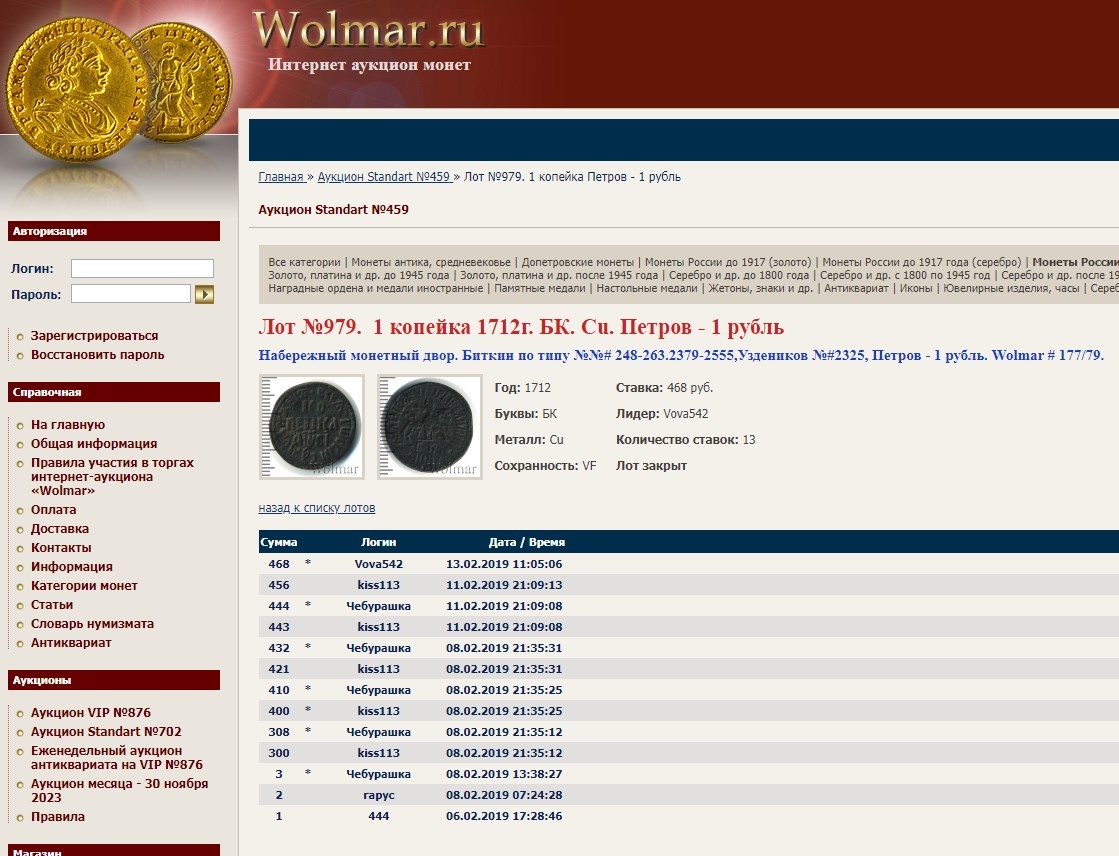Go to Главная breadcrumb link

tap(280, 177)
